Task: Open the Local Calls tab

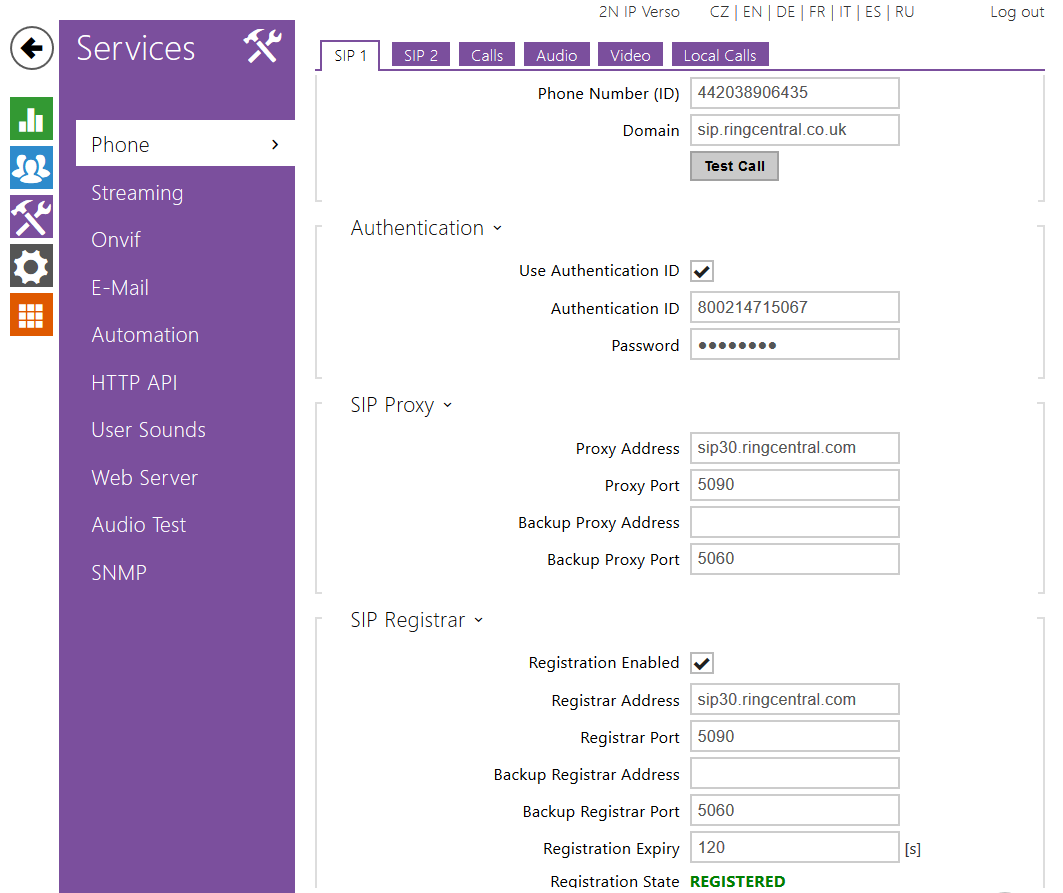Action: pos(719,55)
